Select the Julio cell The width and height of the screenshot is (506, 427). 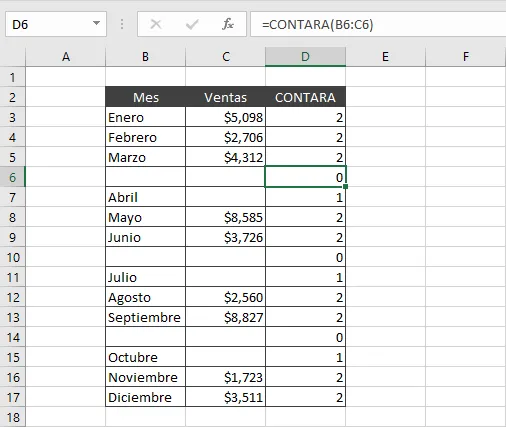coord(145,277)
